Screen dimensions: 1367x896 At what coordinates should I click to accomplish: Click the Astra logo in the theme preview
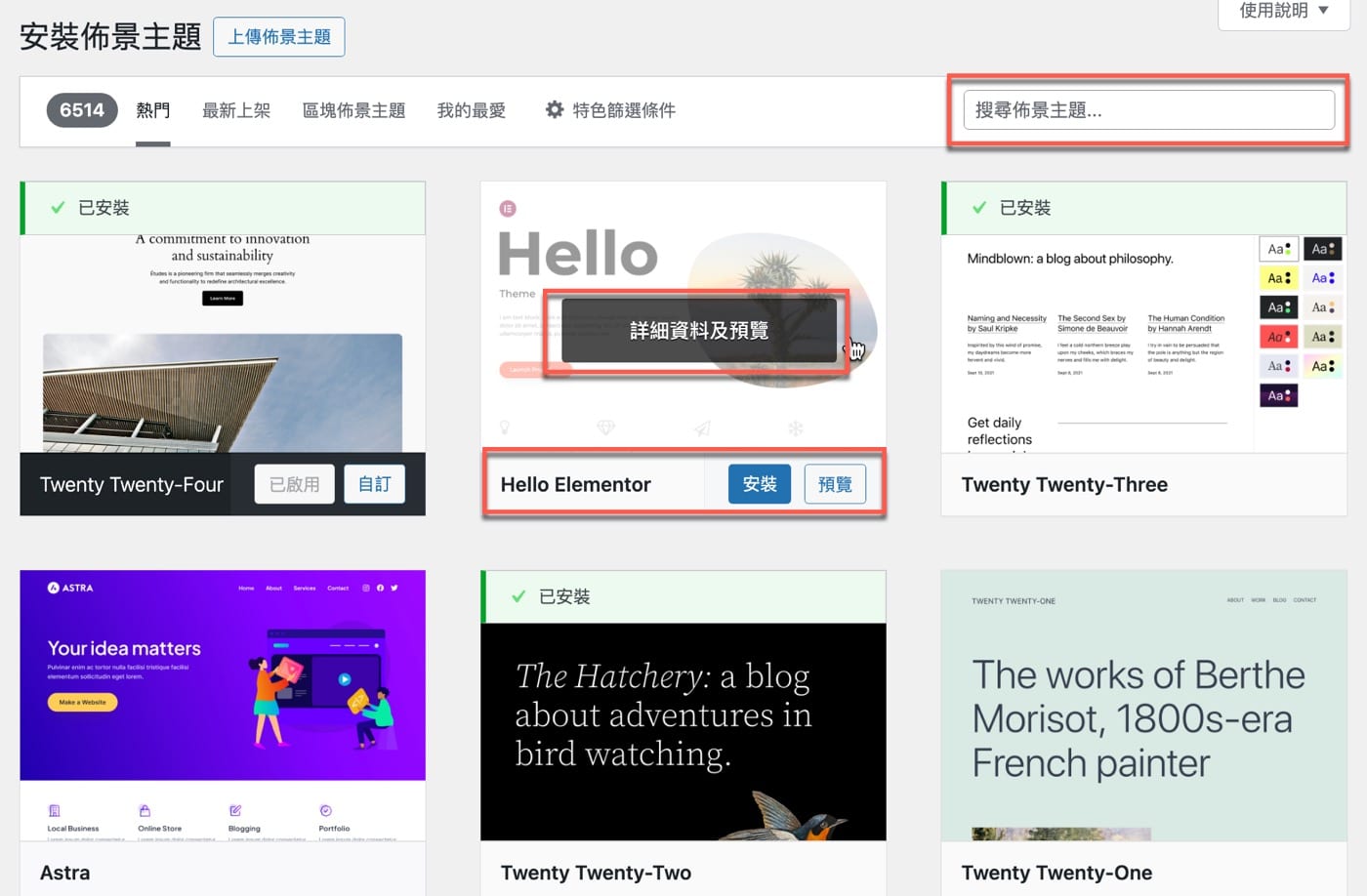tap(70, 588)
